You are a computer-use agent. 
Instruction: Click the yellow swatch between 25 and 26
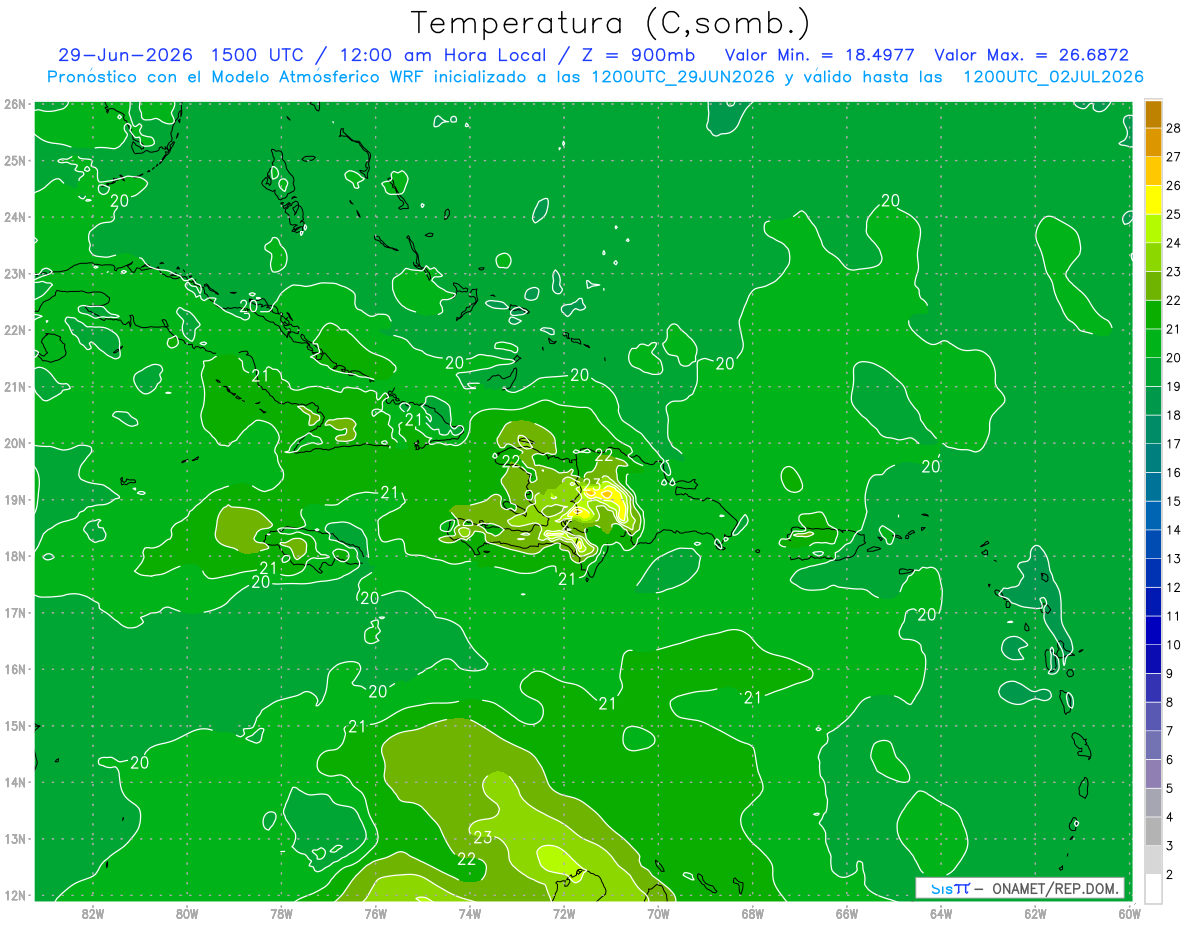coord(1153,200)
